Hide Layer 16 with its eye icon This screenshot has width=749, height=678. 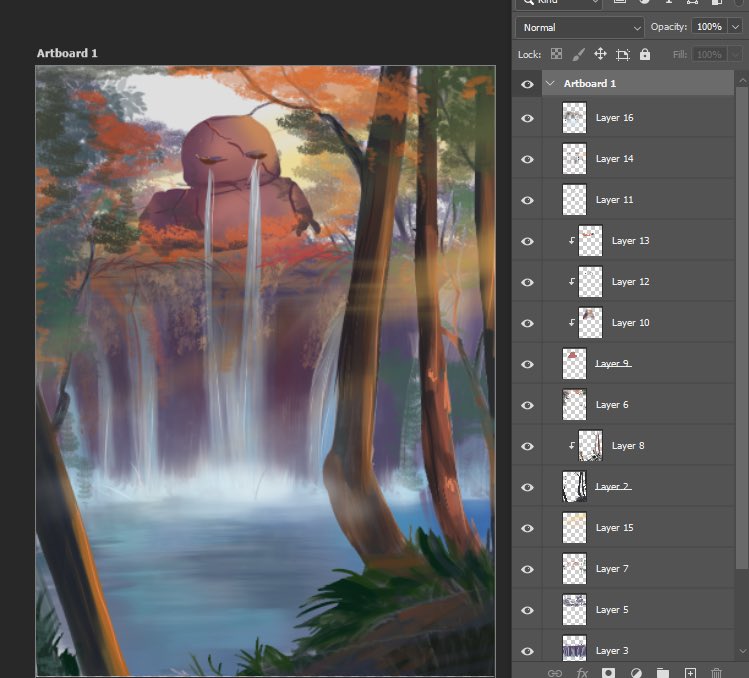point(527,118)
